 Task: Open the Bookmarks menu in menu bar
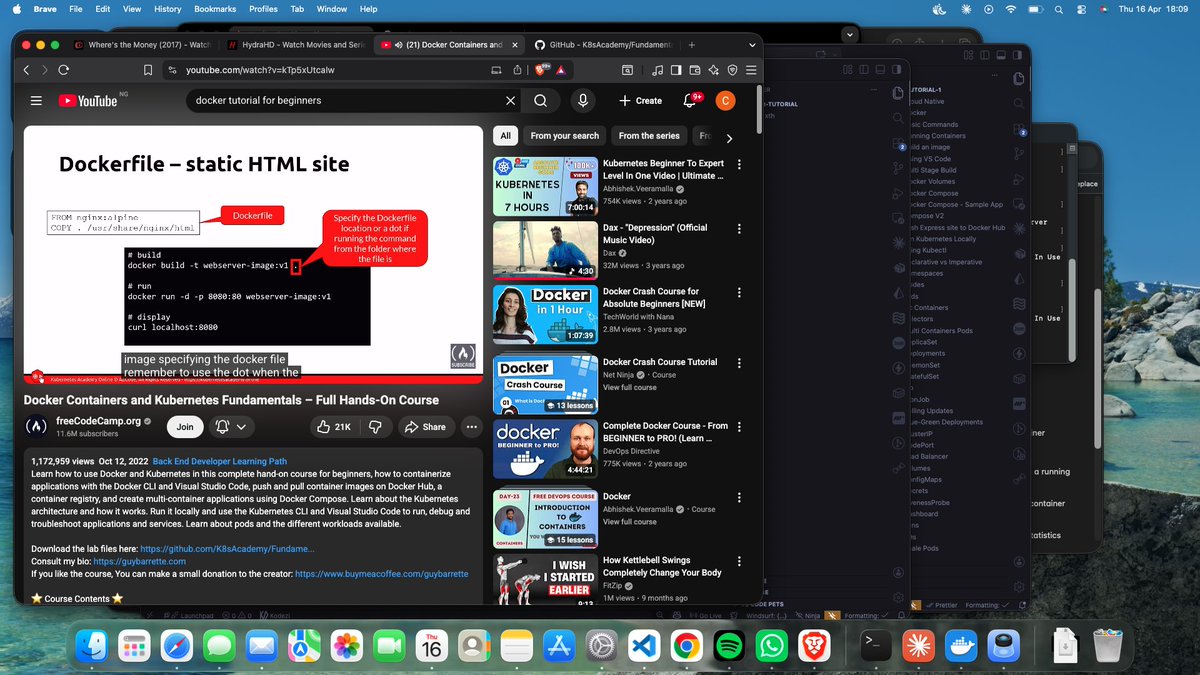pyautogui.click(x=215, y=9)
